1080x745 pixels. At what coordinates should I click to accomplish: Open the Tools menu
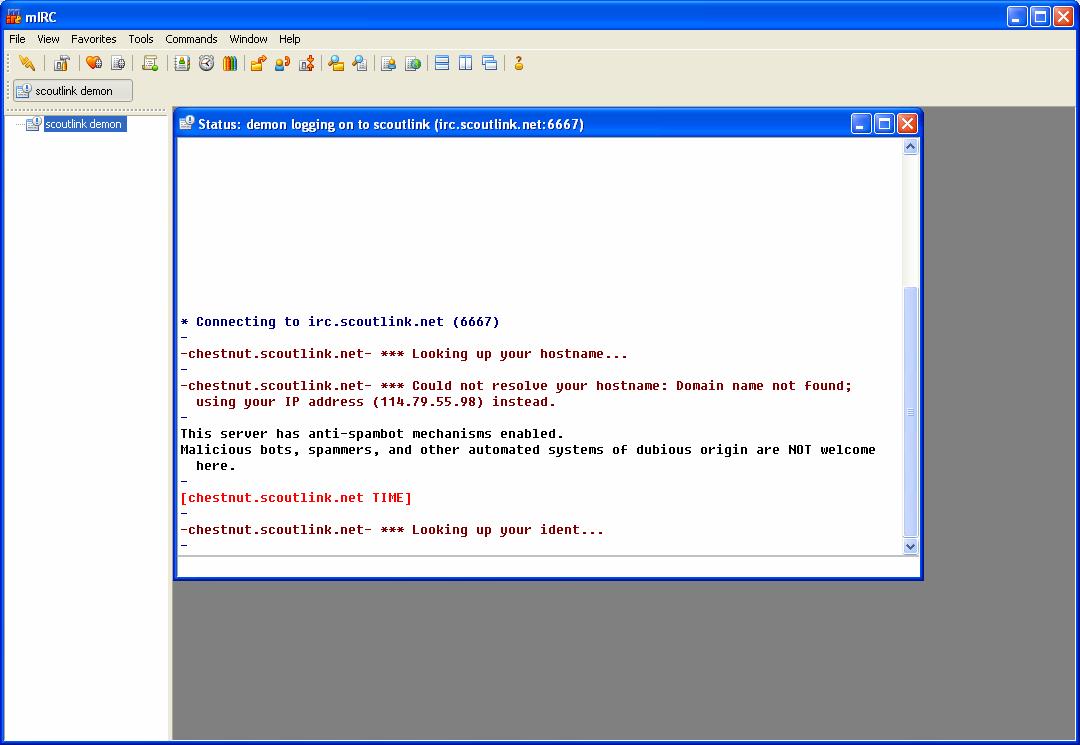pos(141,39)
